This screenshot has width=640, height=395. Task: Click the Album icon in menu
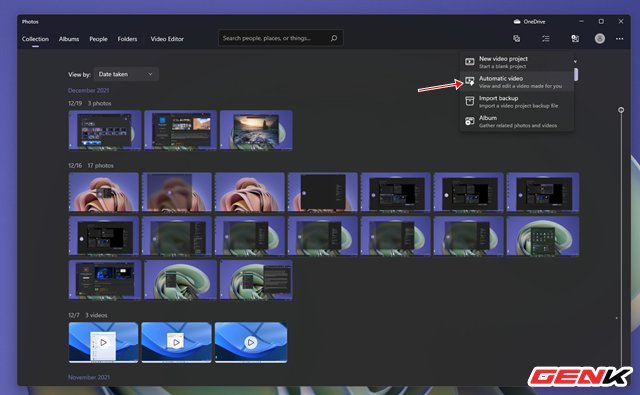(470, 121)
